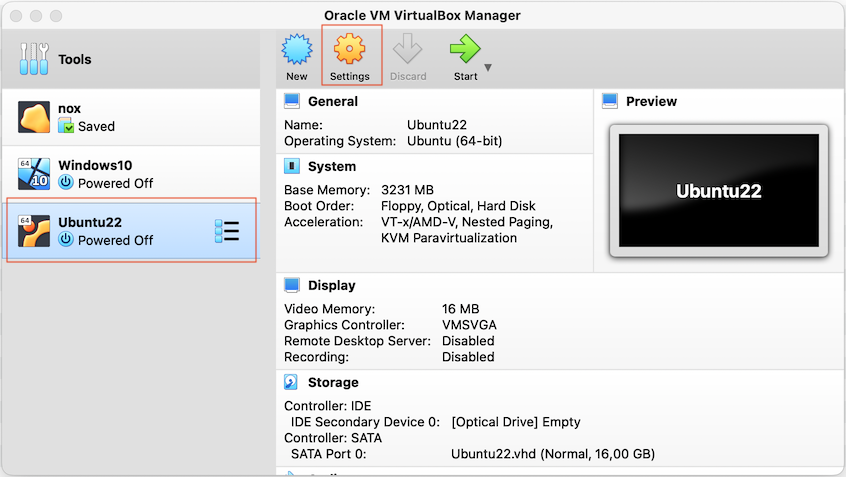The height and width of the screenshot is (477, 846).
Task: Open the Start button dropdown arrow
Action: coord(488,68)
